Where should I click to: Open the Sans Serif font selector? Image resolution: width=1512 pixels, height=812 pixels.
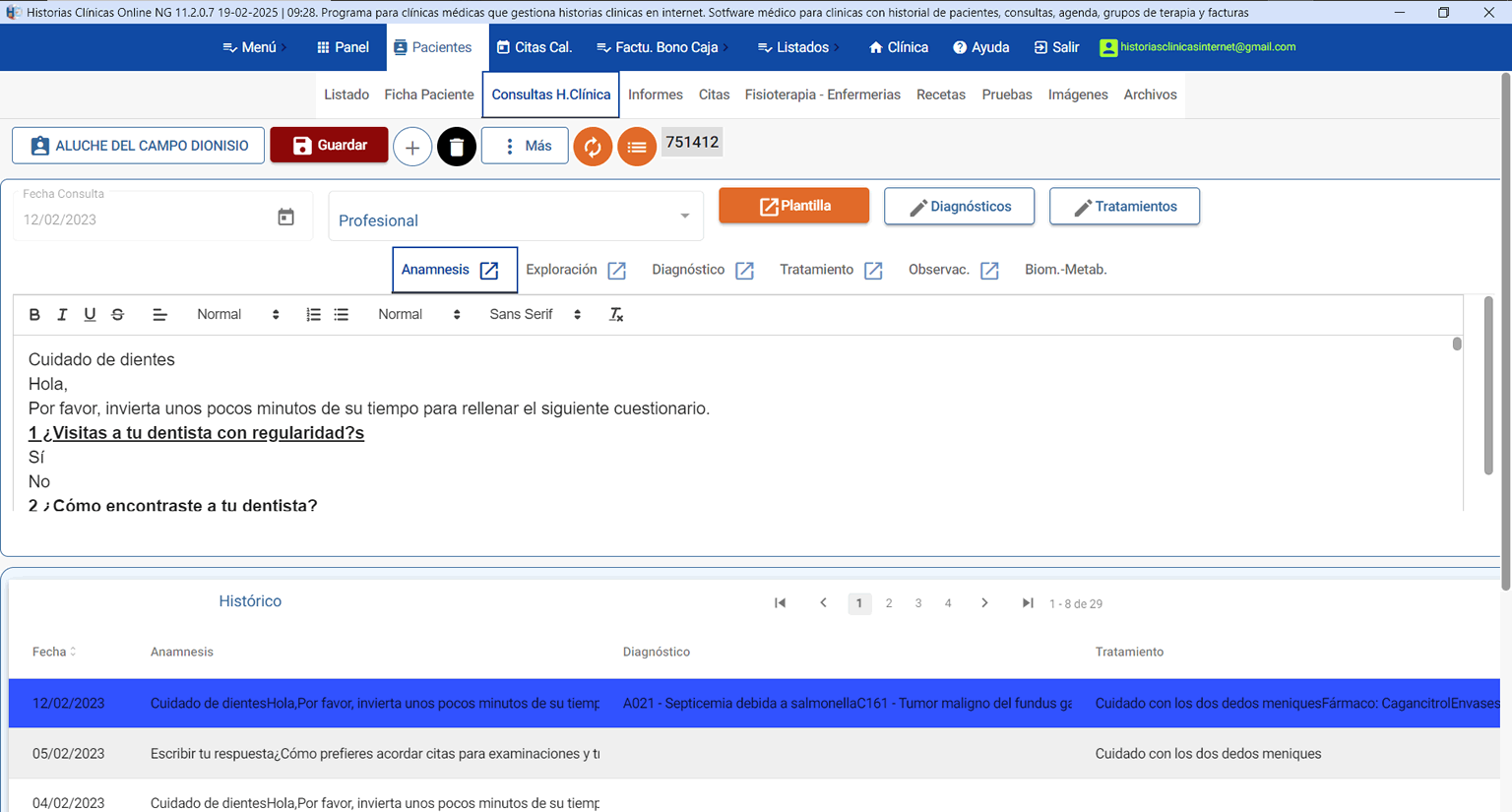click(x=532, y=314)
